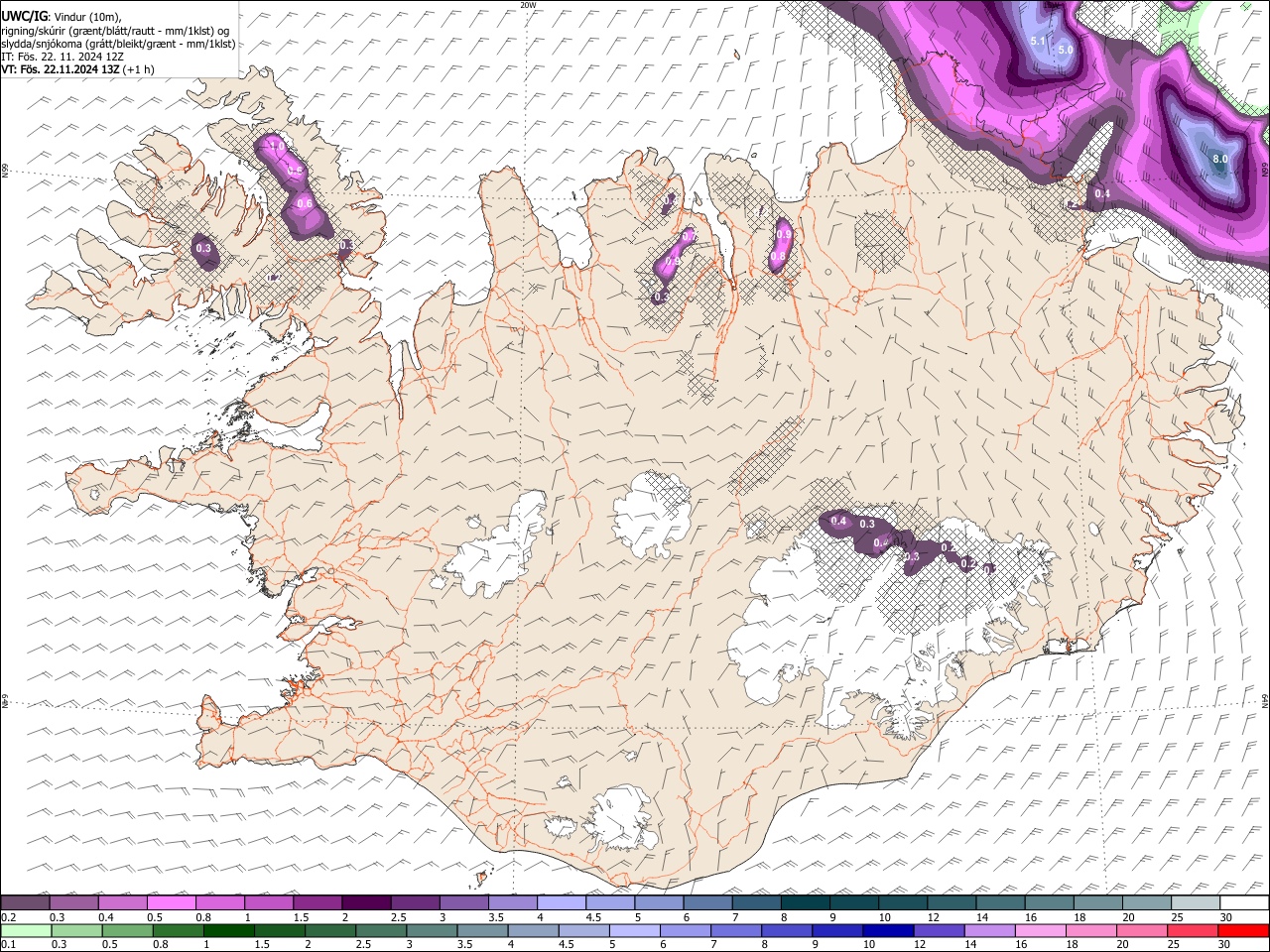Click the '12' tick label under the snow legend row
Viewport: 1270px width, 952px height.
(933, 917)
